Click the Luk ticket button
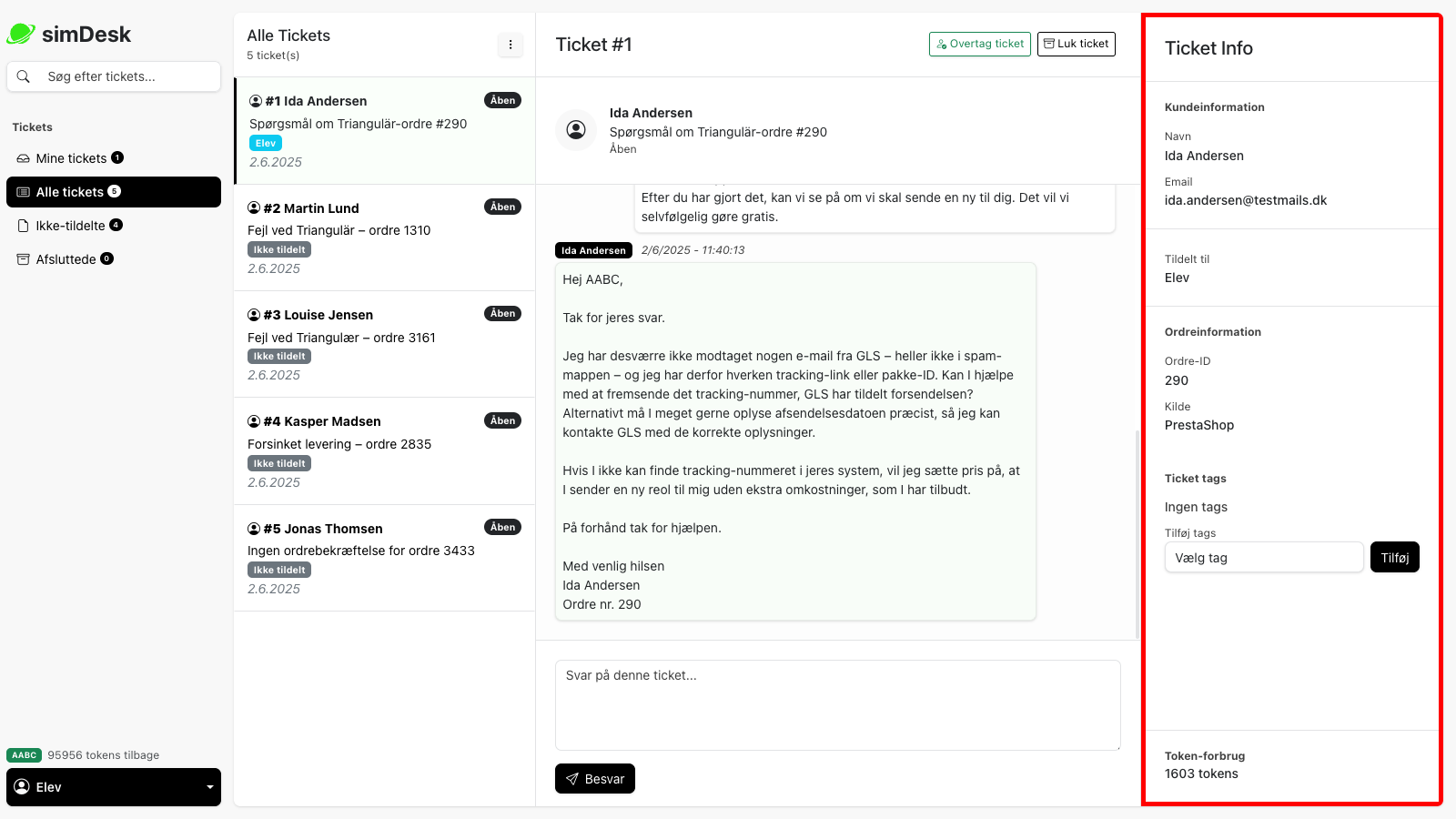The width and height of the screenshot is (1456, 819). 1076,44
